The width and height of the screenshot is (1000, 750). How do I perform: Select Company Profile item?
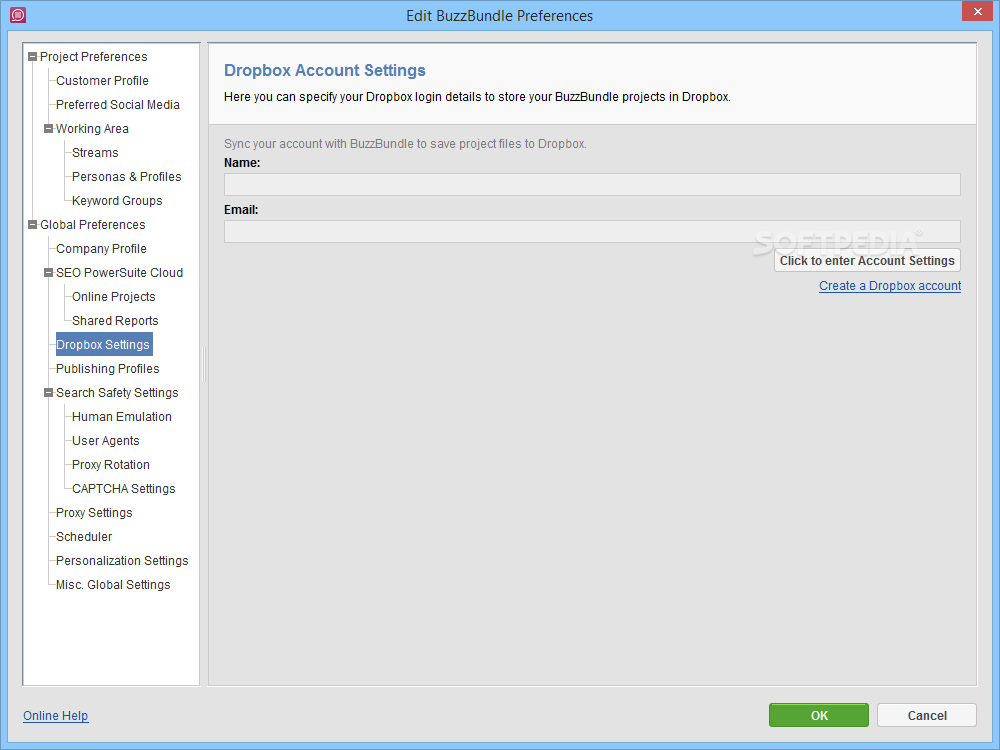[x=101, y=249]
